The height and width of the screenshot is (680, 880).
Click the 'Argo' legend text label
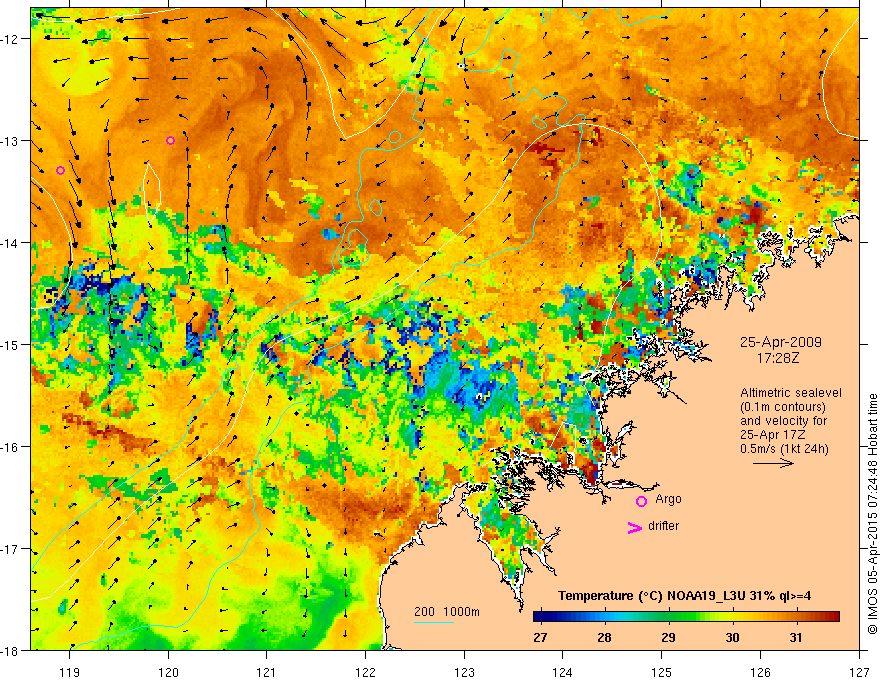pyautogui.click(x=669, y=498)
